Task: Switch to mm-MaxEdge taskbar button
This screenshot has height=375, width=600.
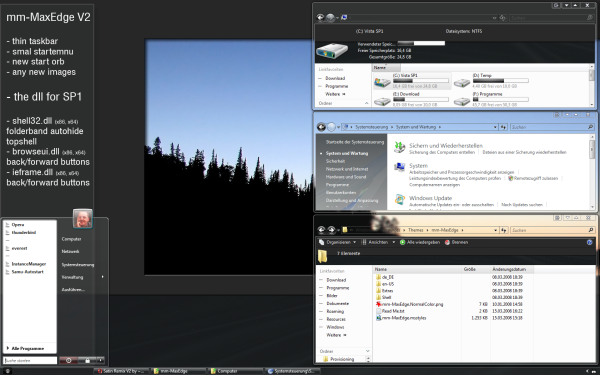Action: pyautogui.click(x=179, y=371)
